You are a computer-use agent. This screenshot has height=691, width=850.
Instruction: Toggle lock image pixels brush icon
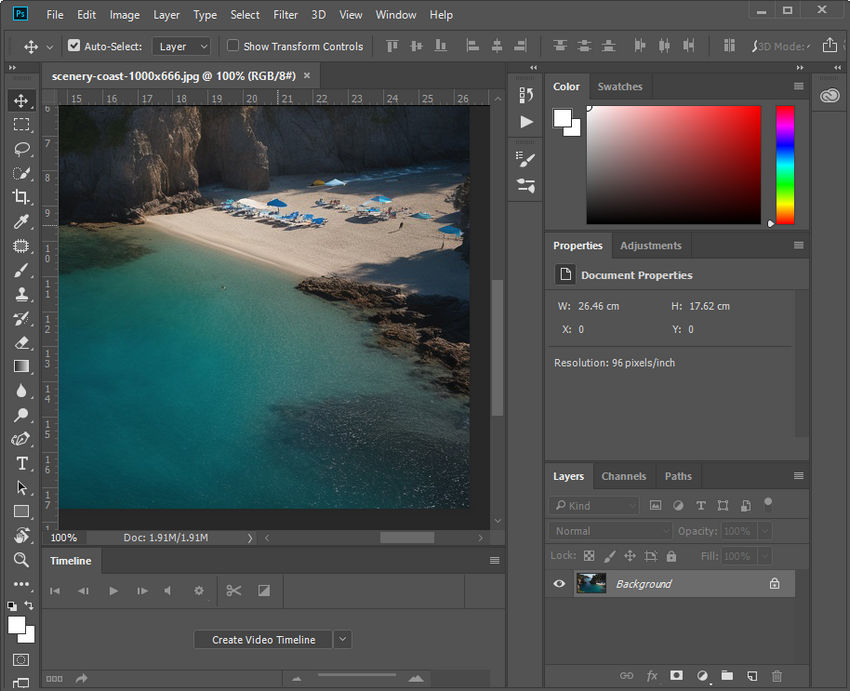point(609,556)
